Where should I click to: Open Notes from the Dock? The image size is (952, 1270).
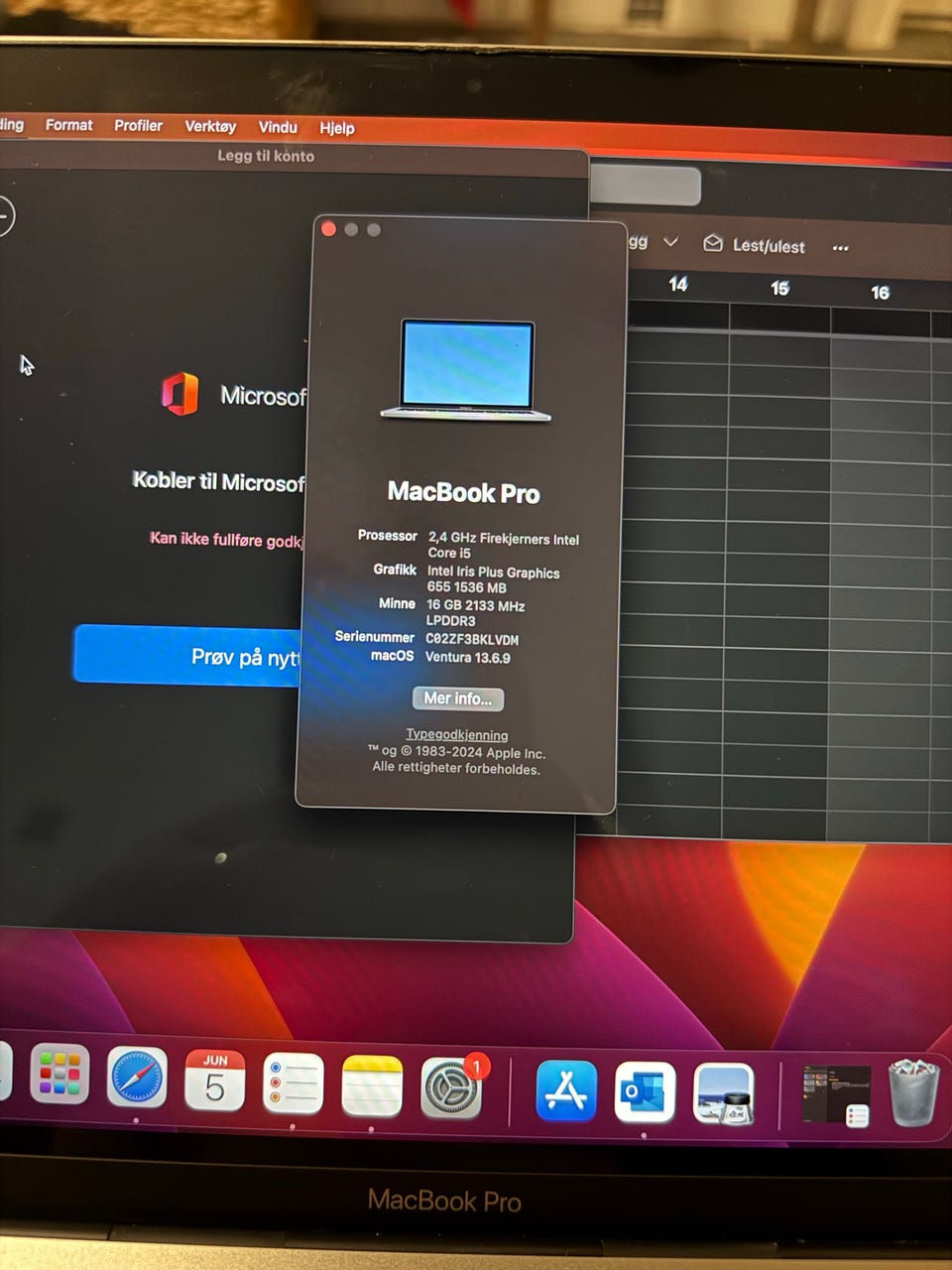[x=372, y=1085]
